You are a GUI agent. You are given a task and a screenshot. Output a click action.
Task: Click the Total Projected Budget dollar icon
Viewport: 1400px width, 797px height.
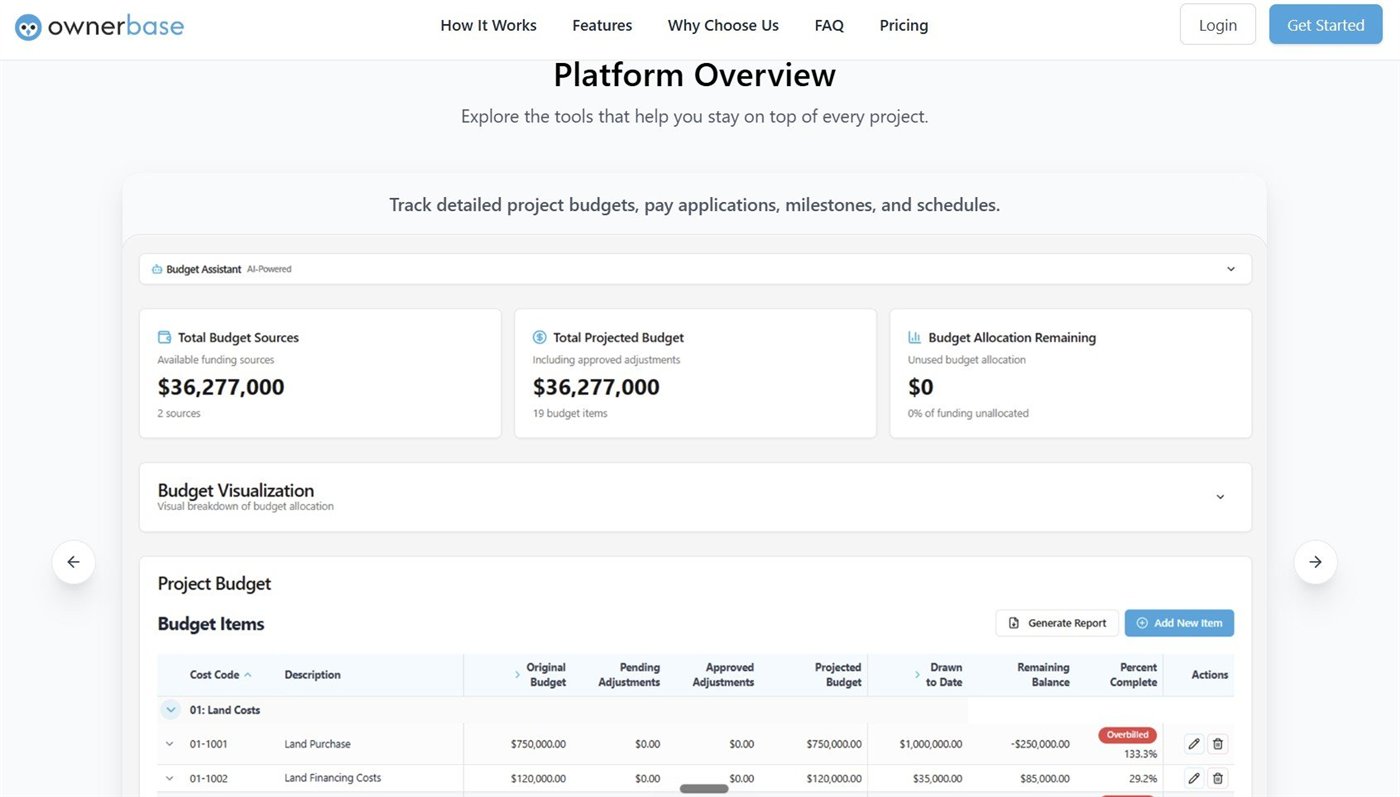click(x=540, y=337)
